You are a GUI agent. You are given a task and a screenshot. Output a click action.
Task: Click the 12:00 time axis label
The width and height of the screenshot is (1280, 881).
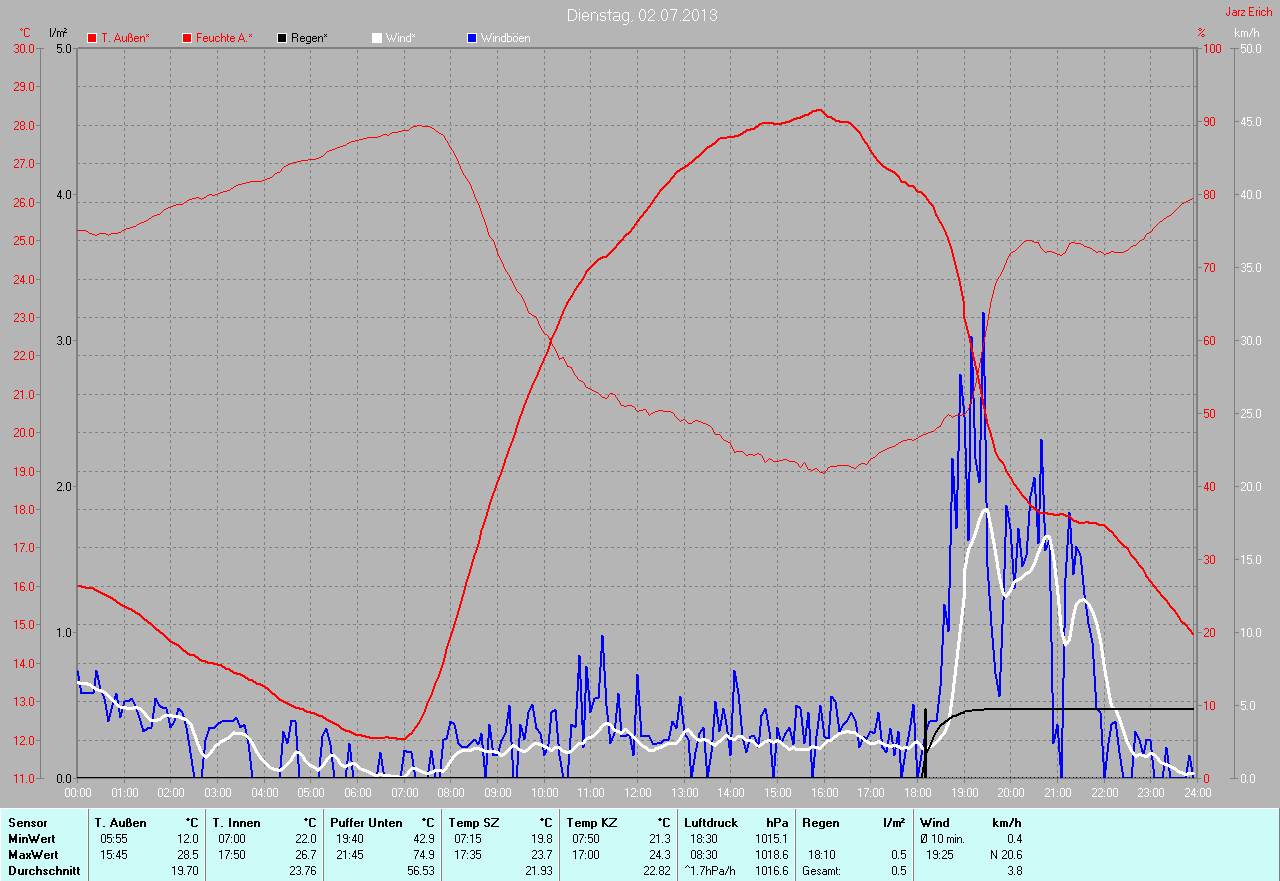(637, 793)
